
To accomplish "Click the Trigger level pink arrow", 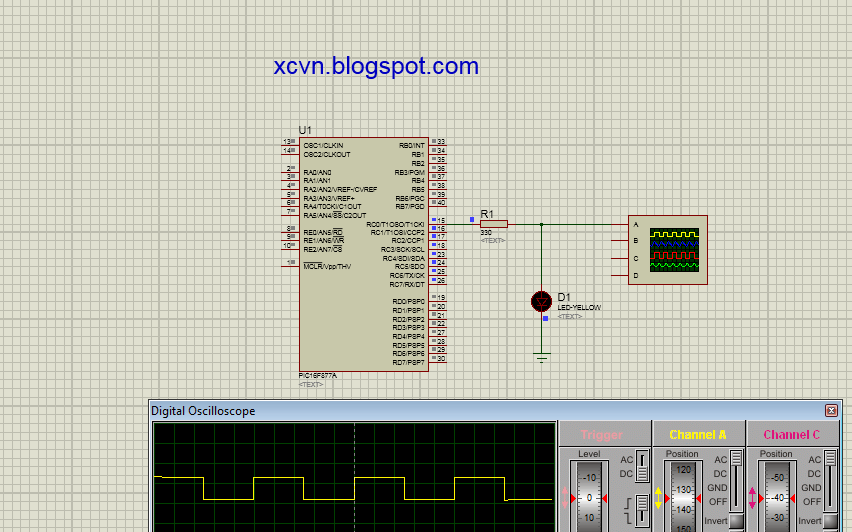I will click(x=565, y=498).
